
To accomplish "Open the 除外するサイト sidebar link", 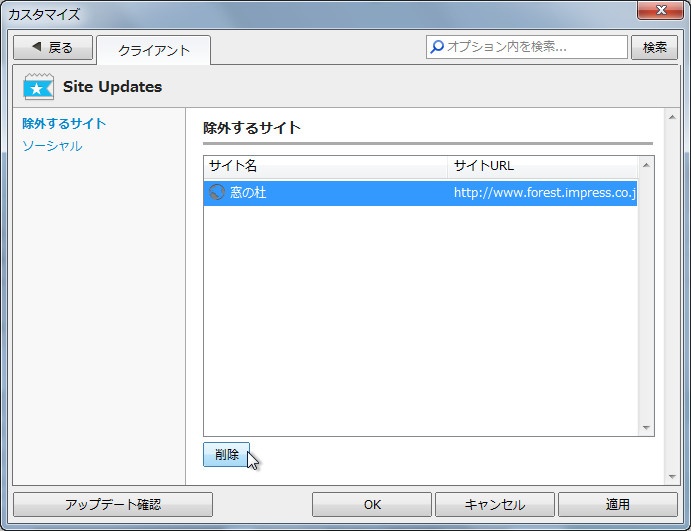I will tap(64, 123).
